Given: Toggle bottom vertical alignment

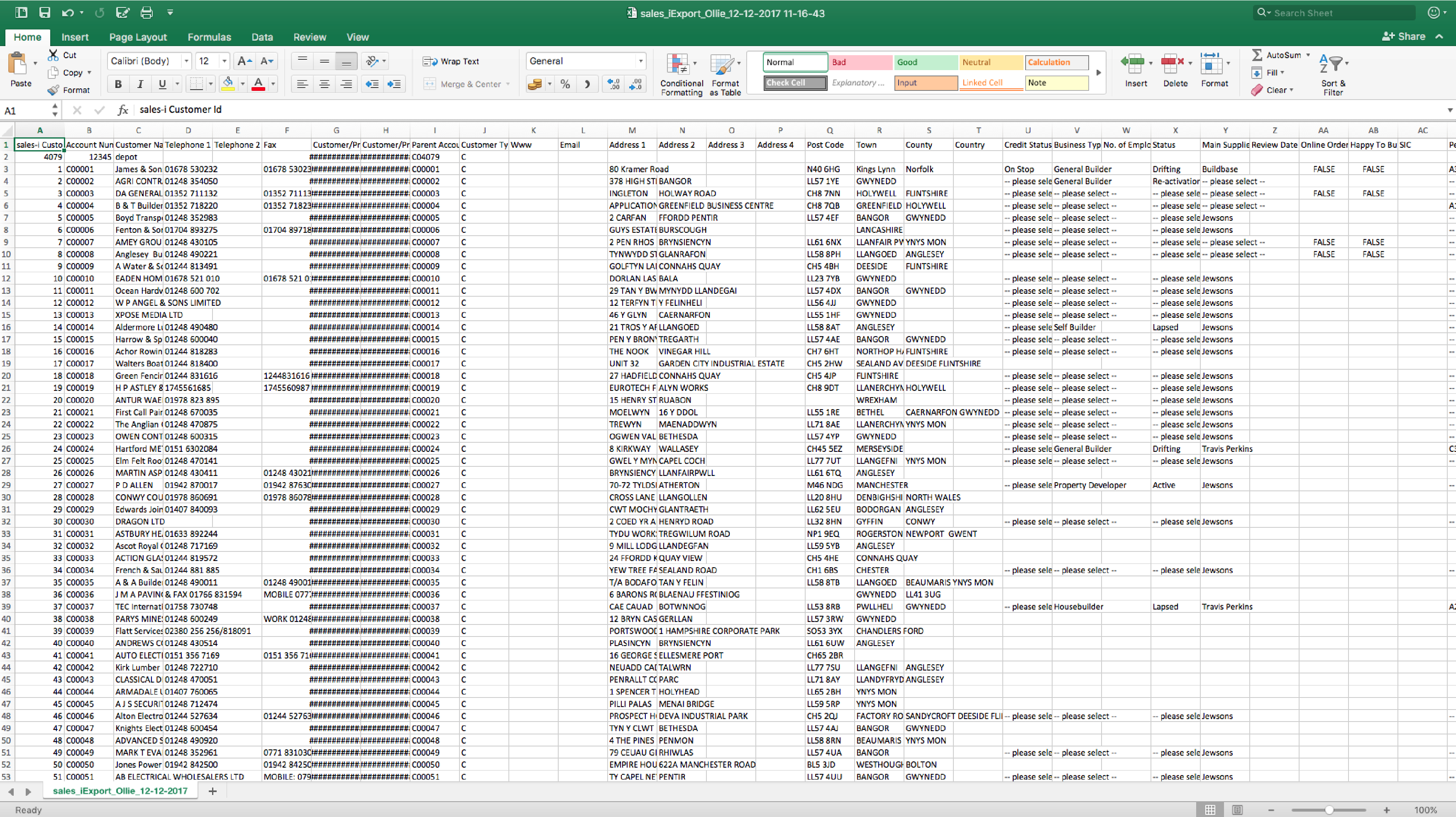Looking at the screenshot, I should coord(346,61).
